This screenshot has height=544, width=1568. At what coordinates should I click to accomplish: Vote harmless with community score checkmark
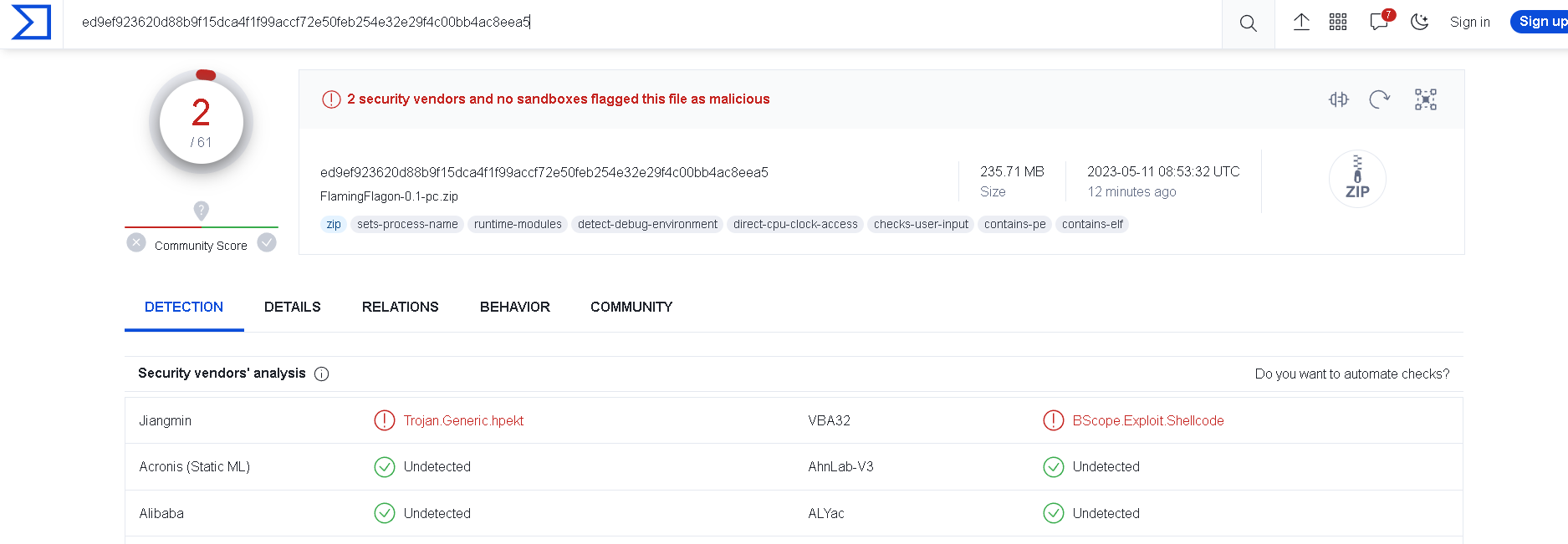[267, 243]
